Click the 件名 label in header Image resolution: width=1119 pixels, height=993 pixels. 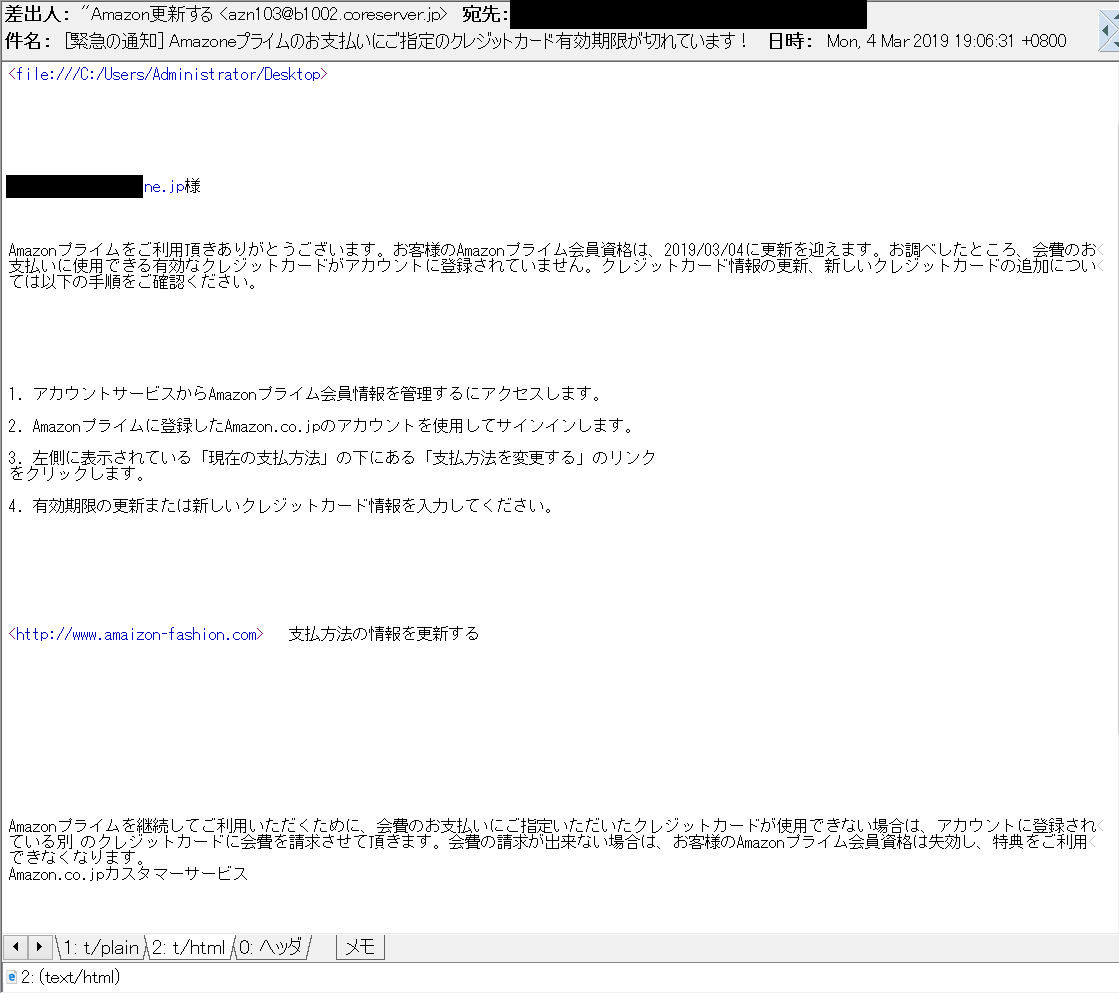coord(27,41)
